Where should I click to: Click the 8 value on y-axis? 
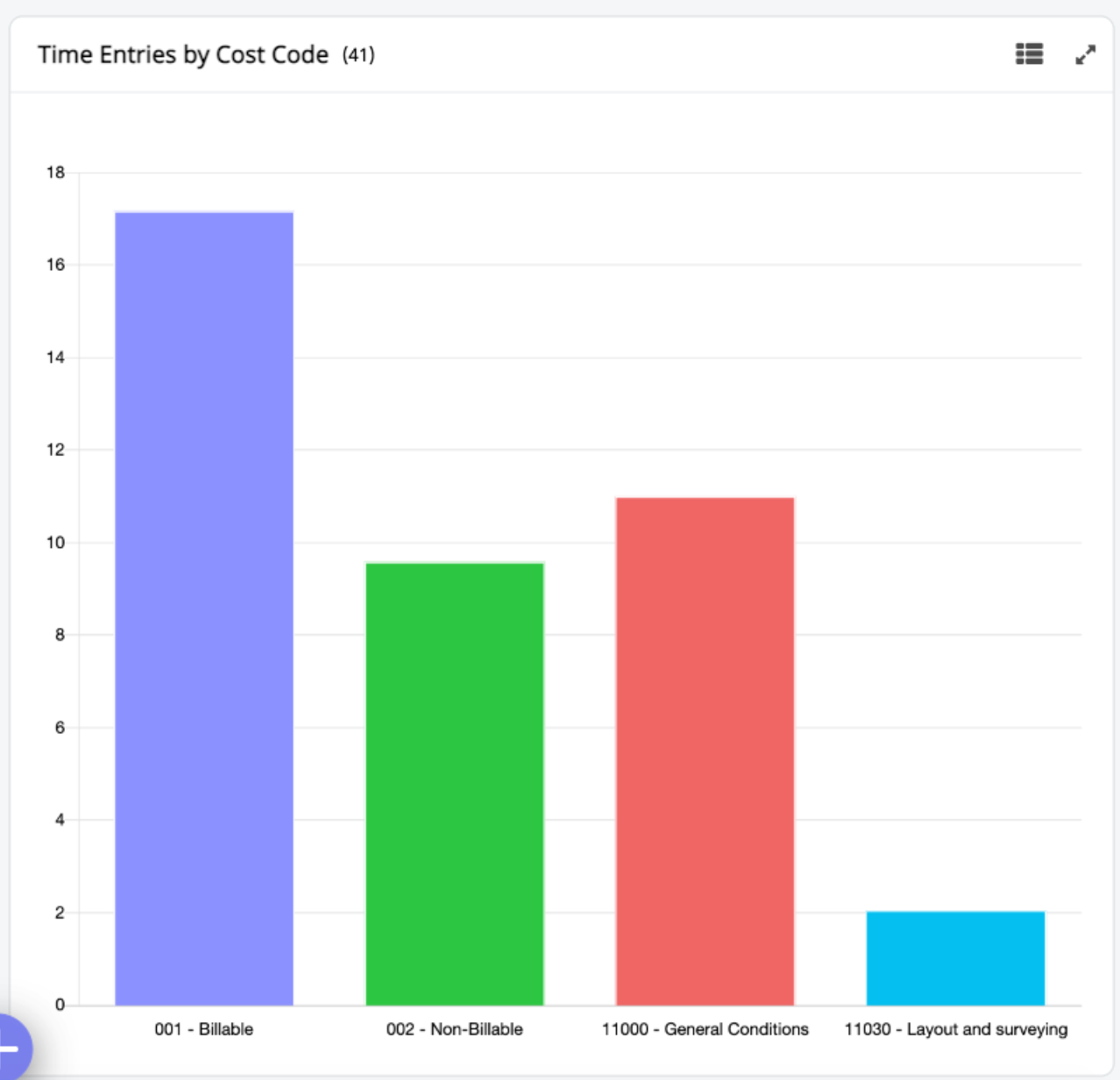pos(60,635)
